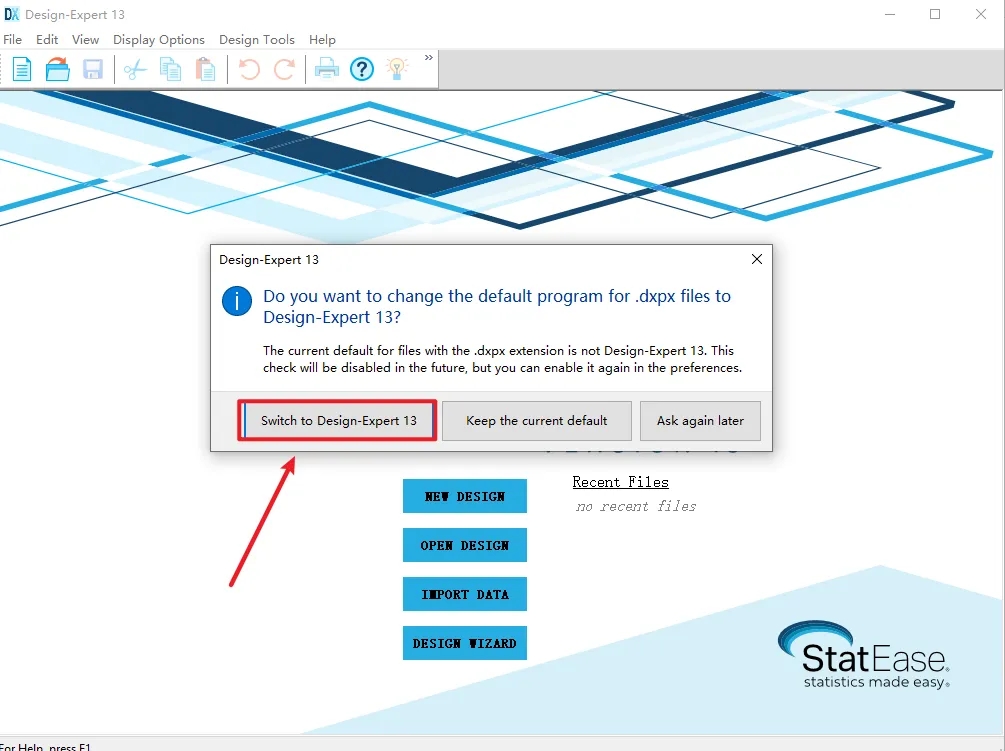Launch the DESIGN WIZARD button
The image size is (1005, 751).
465,643
